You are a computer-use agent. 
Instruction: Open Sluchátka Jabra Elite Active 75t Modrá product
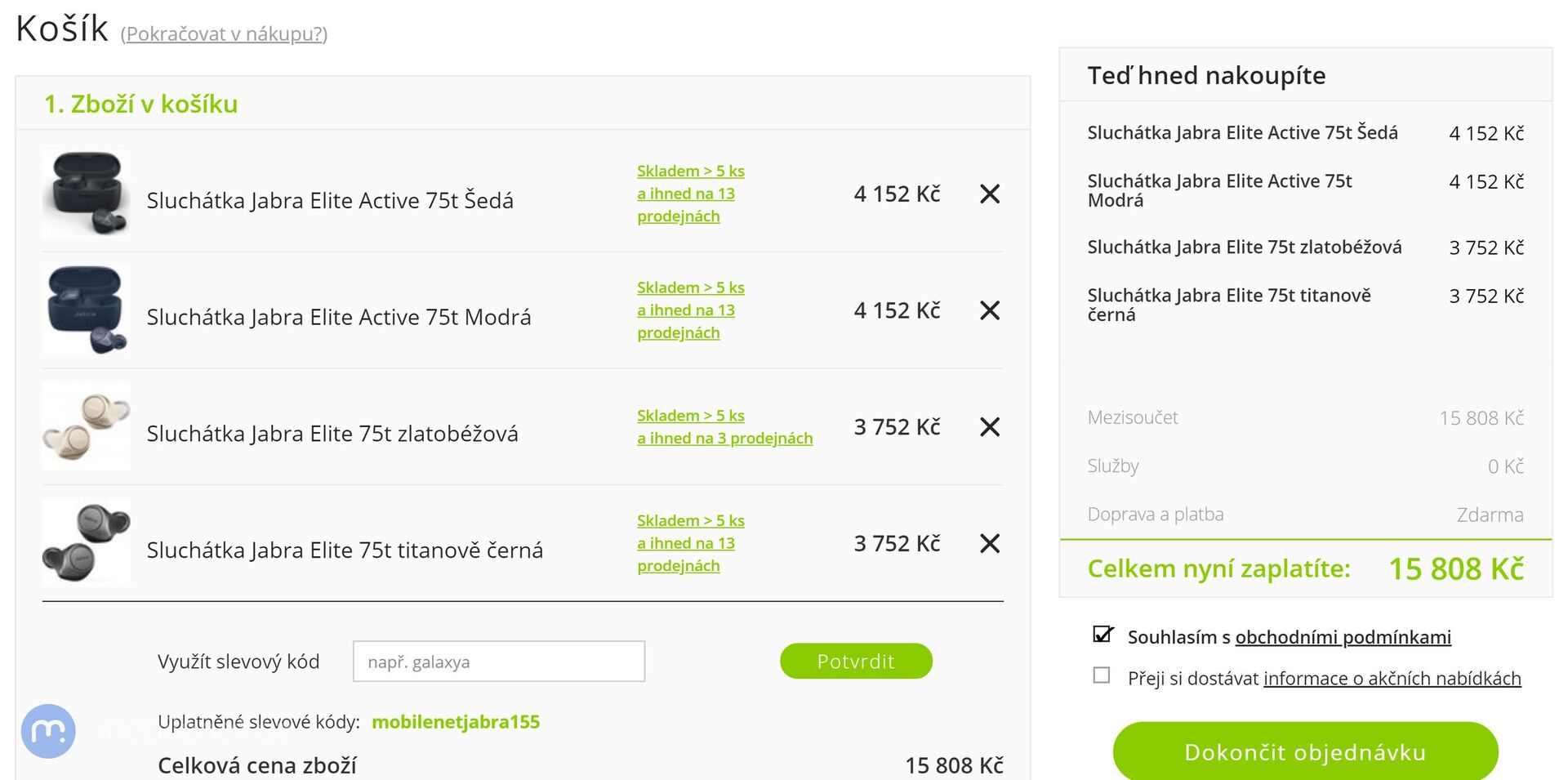tap(339, 317)
